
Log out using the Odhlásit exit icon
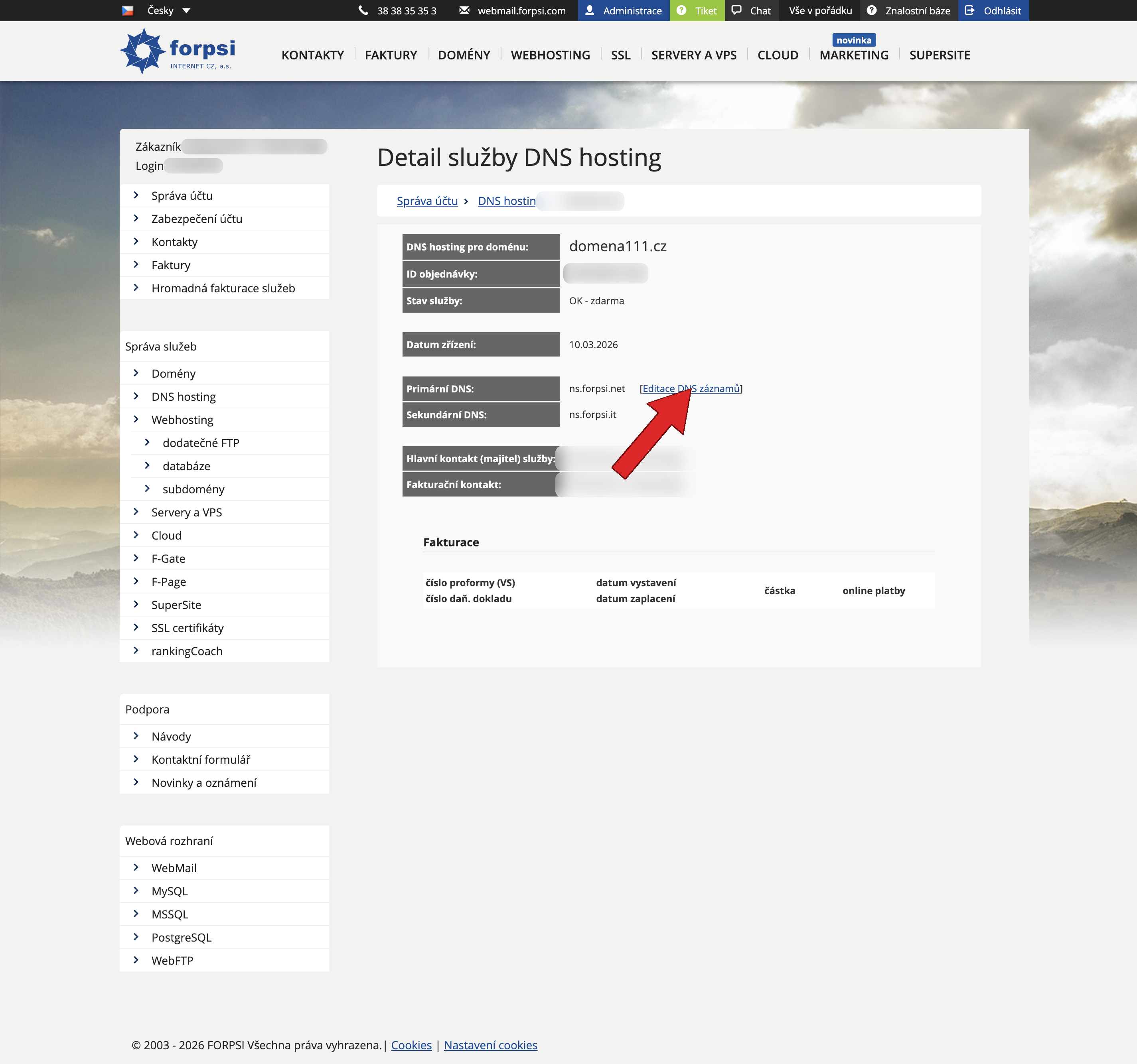[x=971, y=10]
